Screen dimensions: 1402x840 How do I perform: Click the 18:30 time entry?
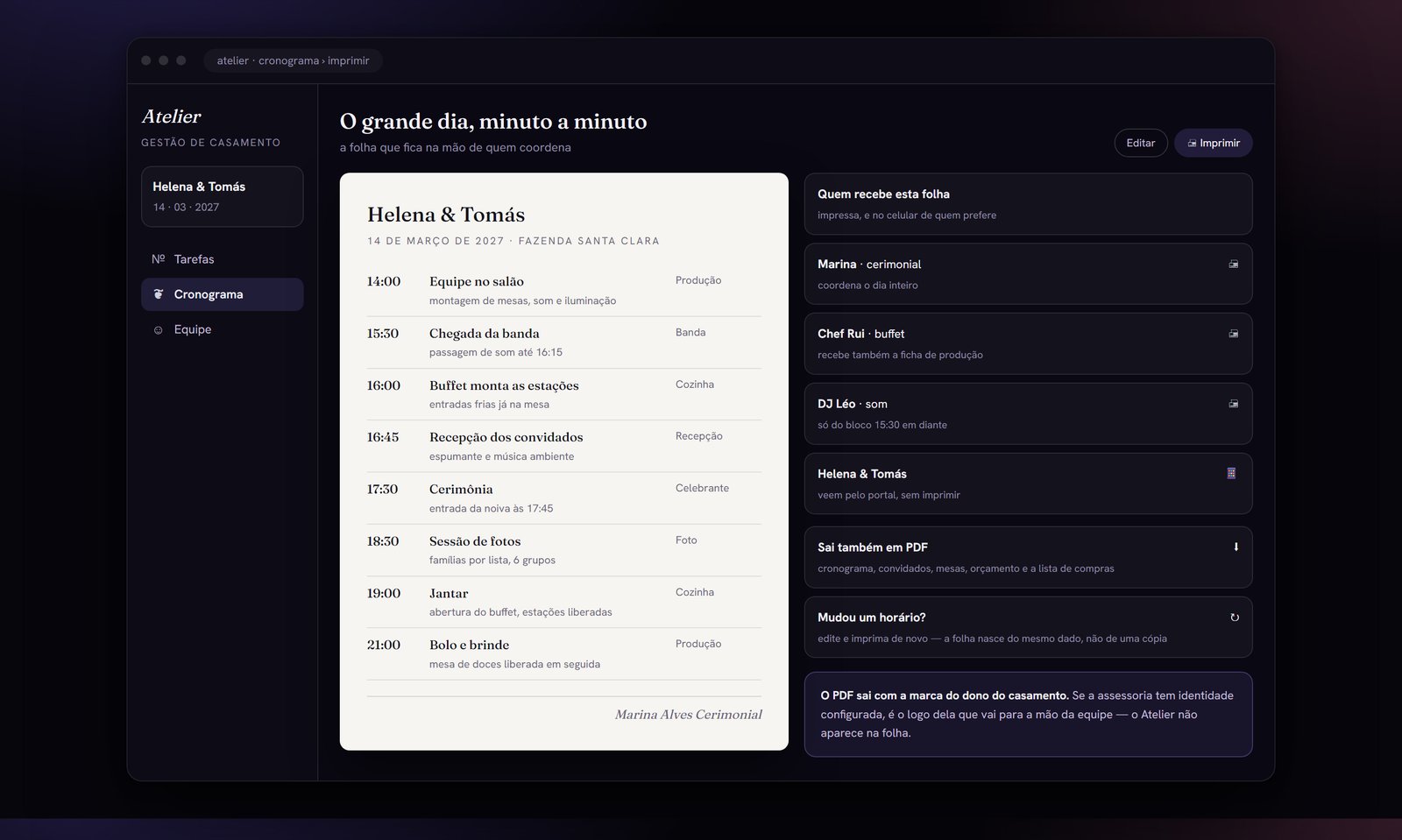click(383, 541)
